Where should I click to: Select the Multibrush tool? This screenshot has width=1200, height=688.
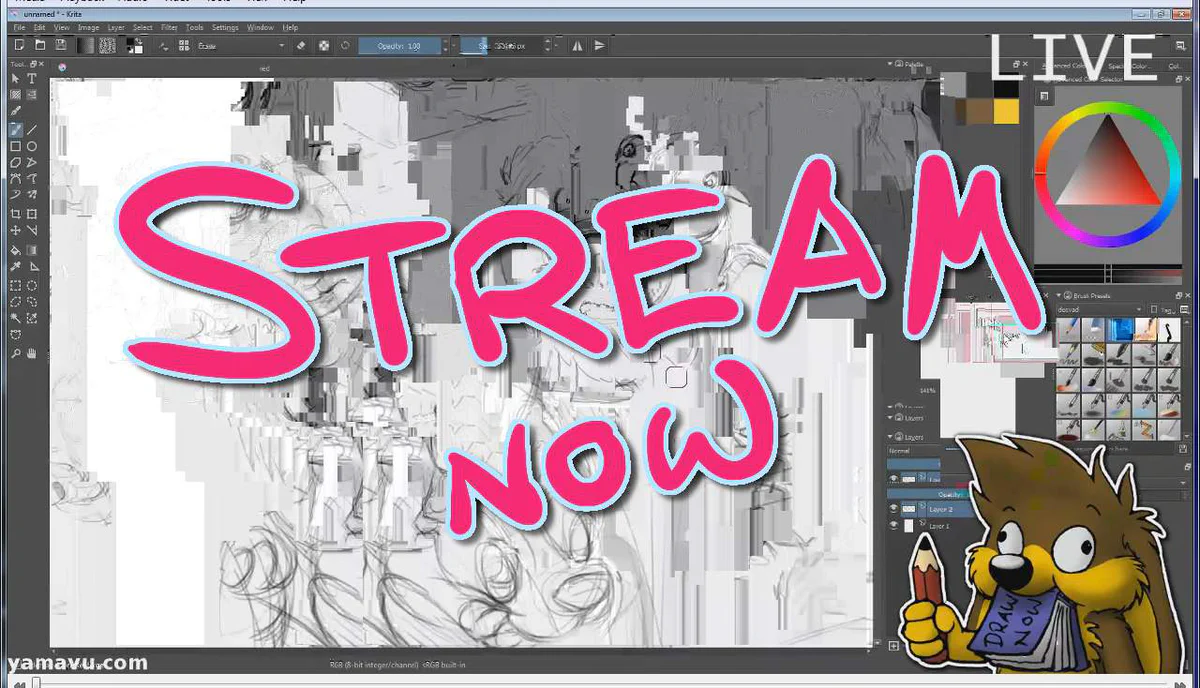(32, 194)
